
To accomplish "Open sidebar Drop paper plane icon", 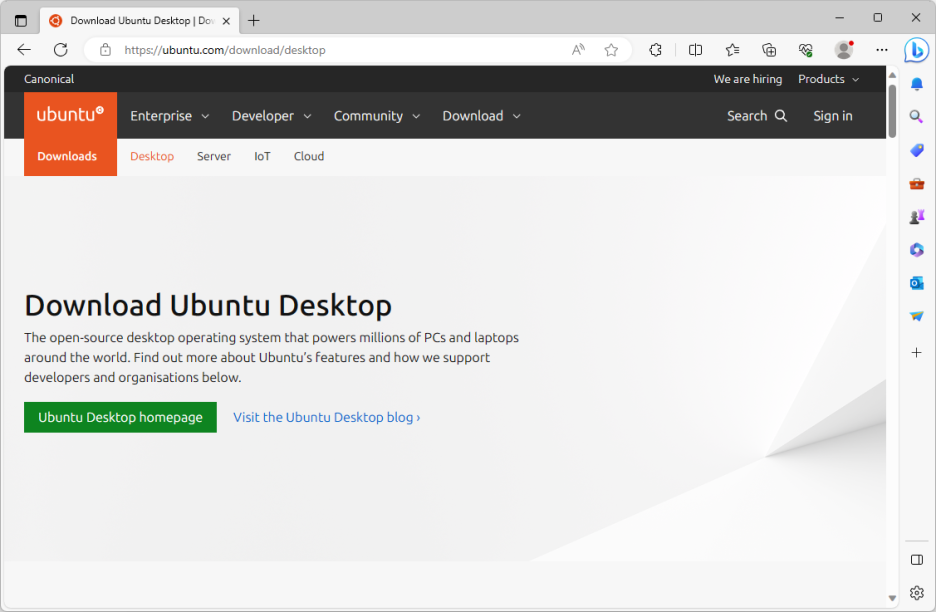I will (x=917, y=316).
